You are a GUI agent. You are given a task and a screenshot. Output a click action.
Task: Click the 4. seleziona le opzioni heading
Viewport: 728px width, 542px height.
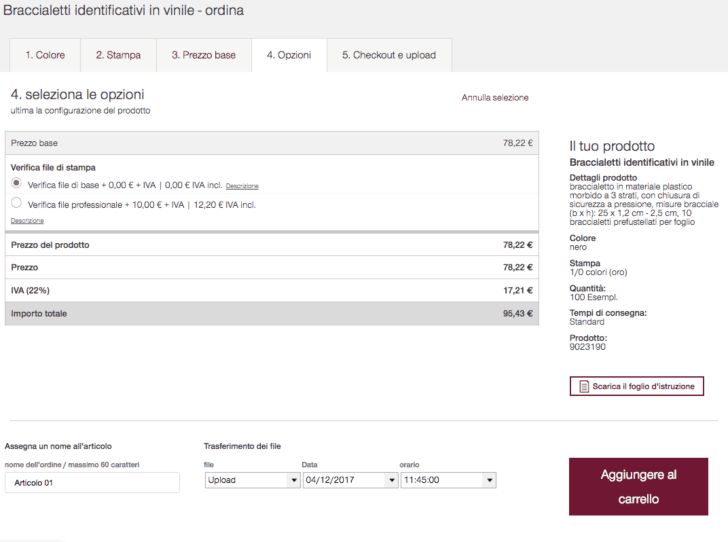pos(78,94)
